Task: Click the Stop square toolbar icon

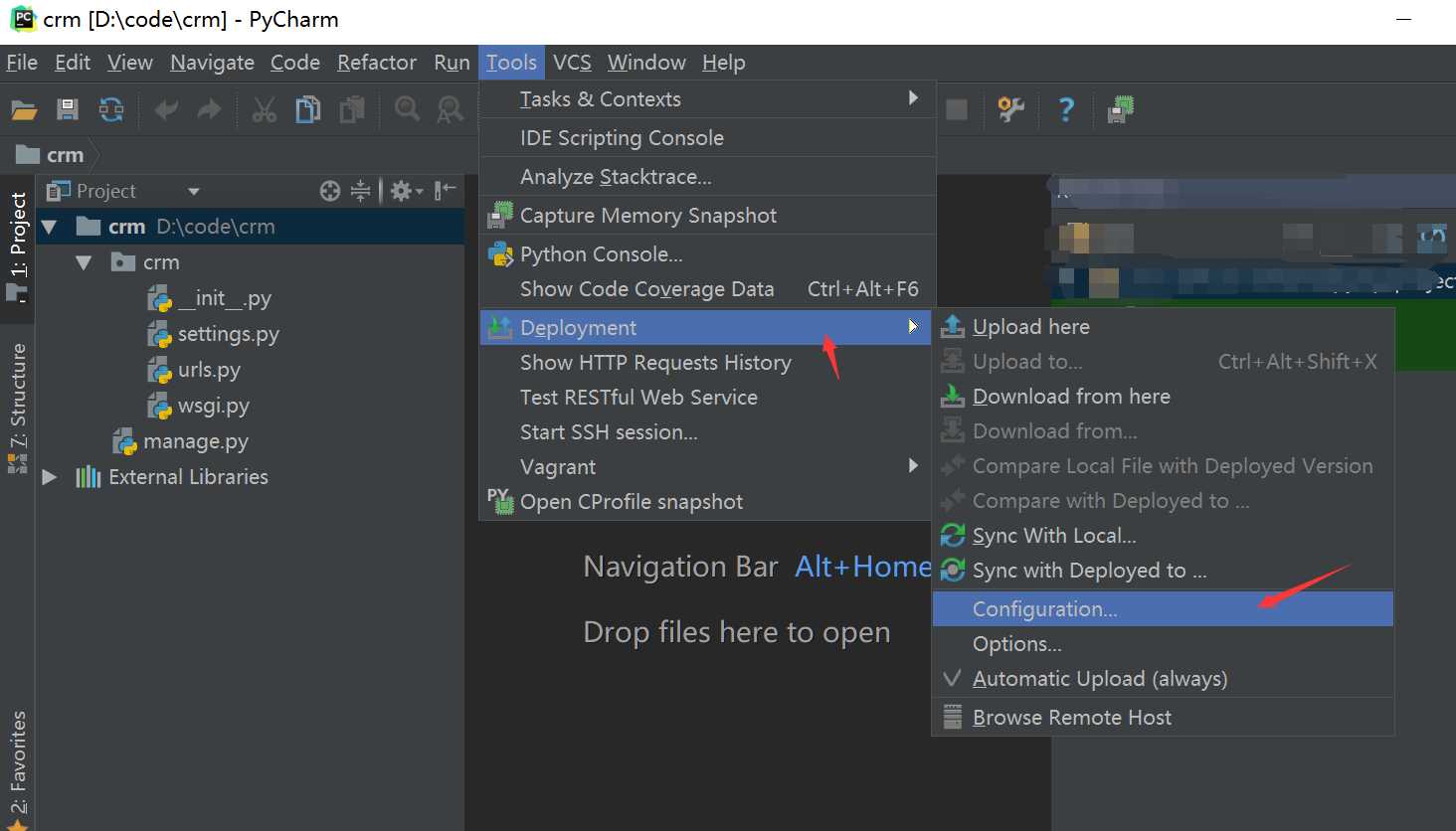Action: pos(957,109)
